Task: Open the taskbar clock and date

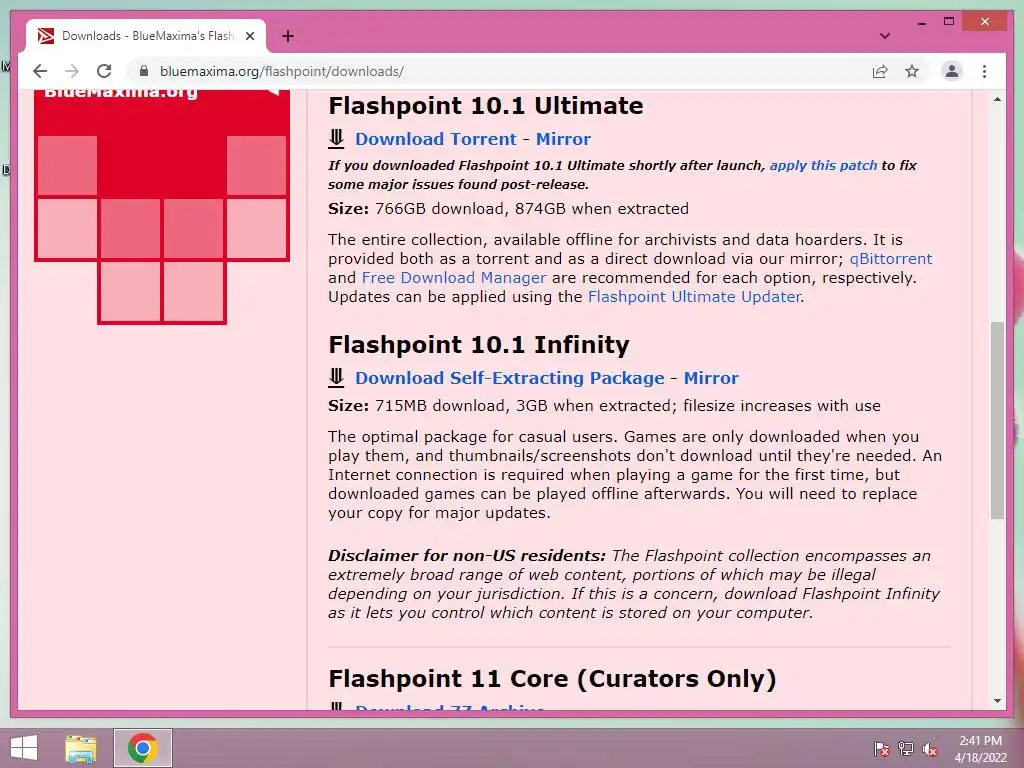Action: (x=980, y=748)
